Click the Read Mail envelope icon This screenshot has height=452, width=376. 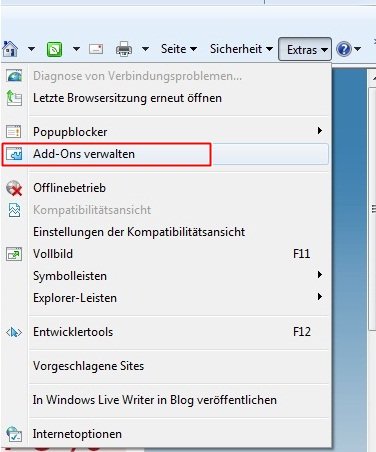pos(96,49)
